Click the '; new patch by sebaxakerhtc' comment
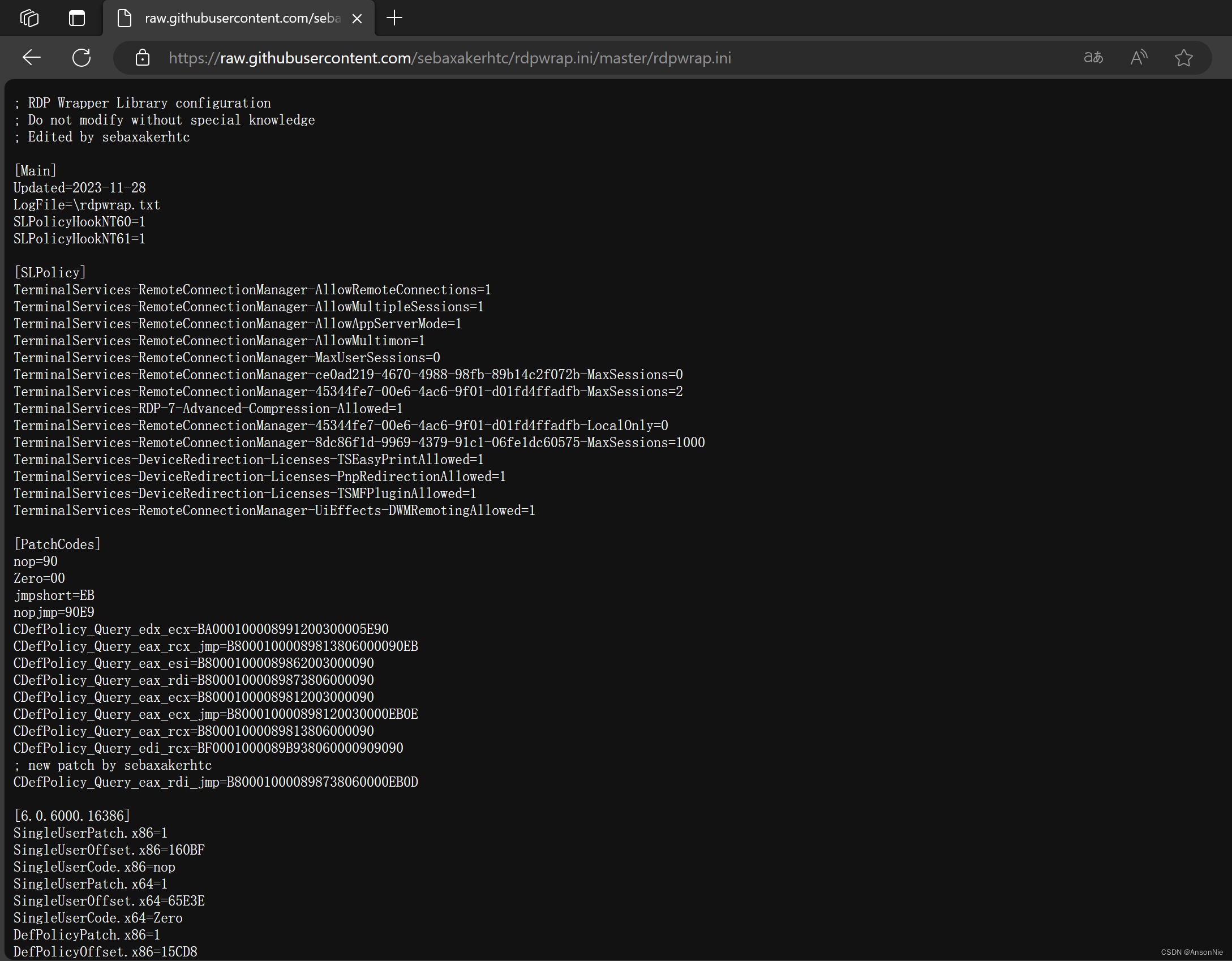1232x961 pixels. coord(113,765)
